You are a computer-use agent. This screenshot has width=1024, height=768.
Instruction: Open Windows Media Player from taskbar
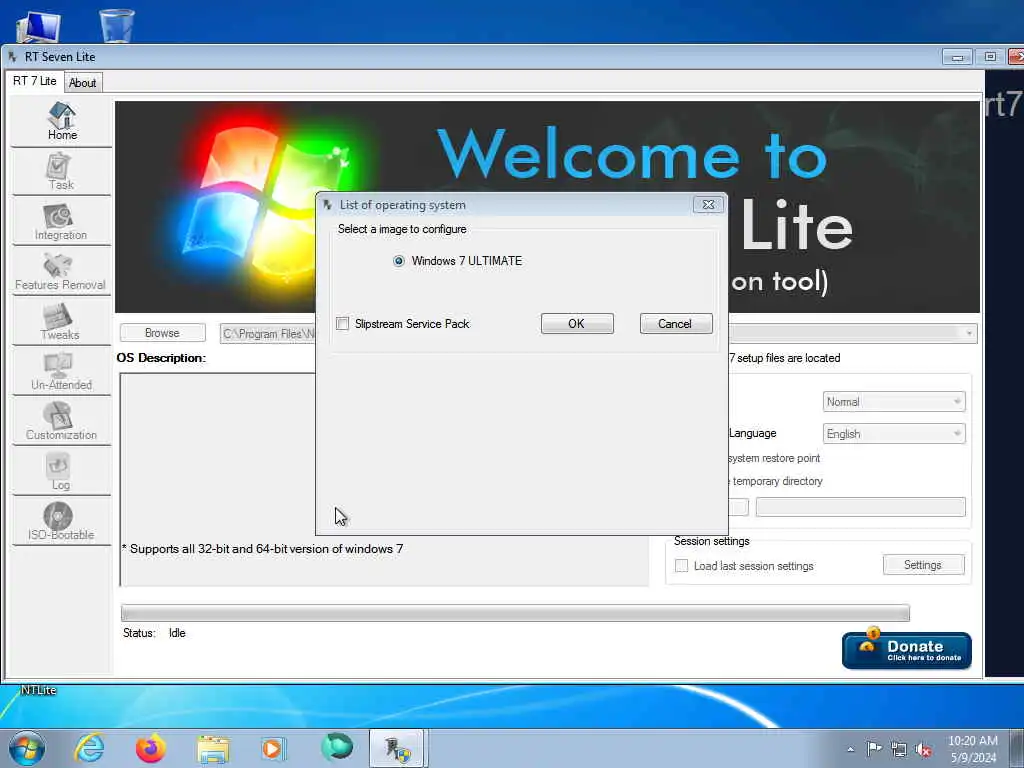(x=274, y=748)
